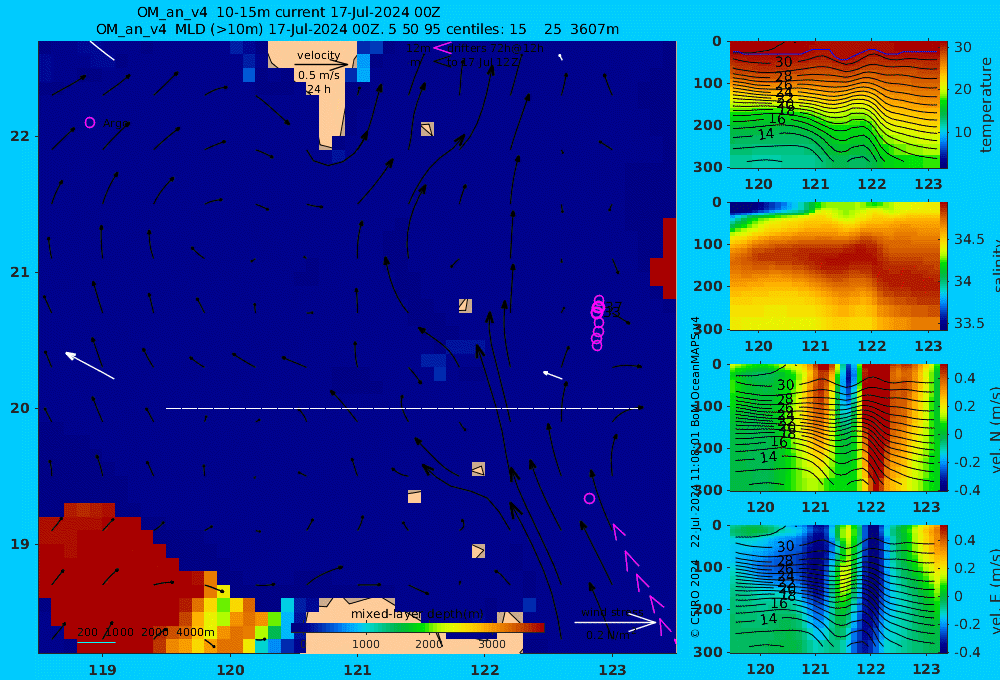Click the red MLD patch on map east edge

click(665, 259)
